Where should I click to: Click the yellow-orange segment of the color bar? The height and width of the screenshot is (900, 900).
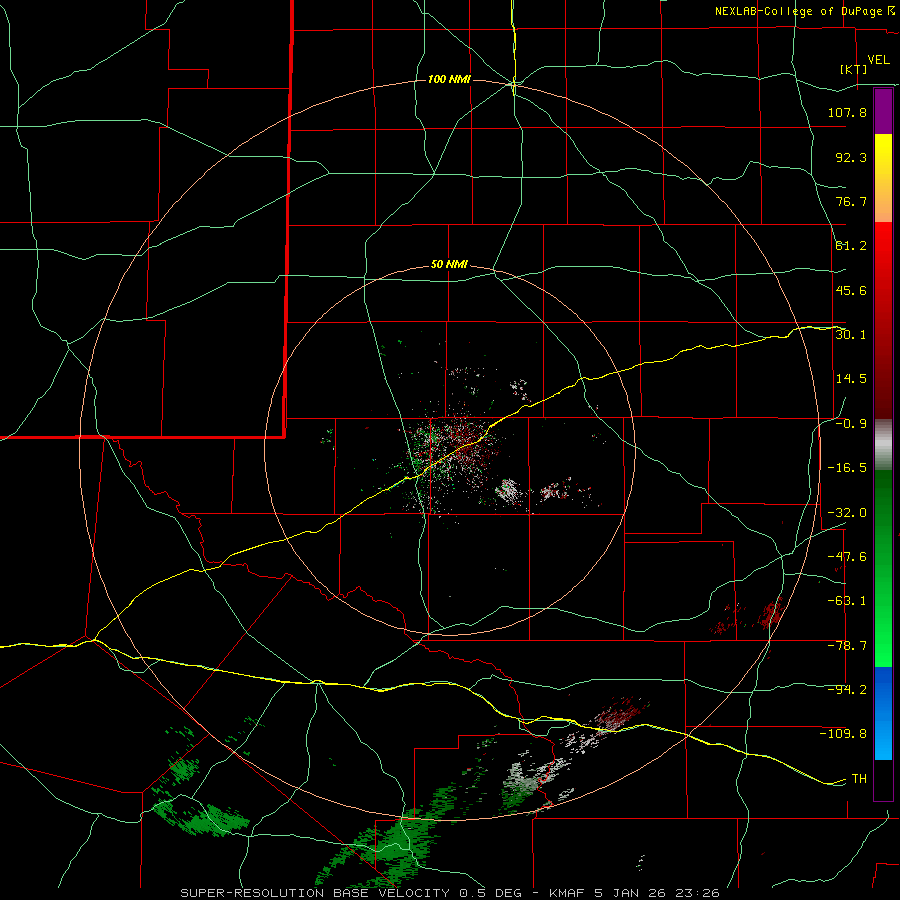point(883,178)
